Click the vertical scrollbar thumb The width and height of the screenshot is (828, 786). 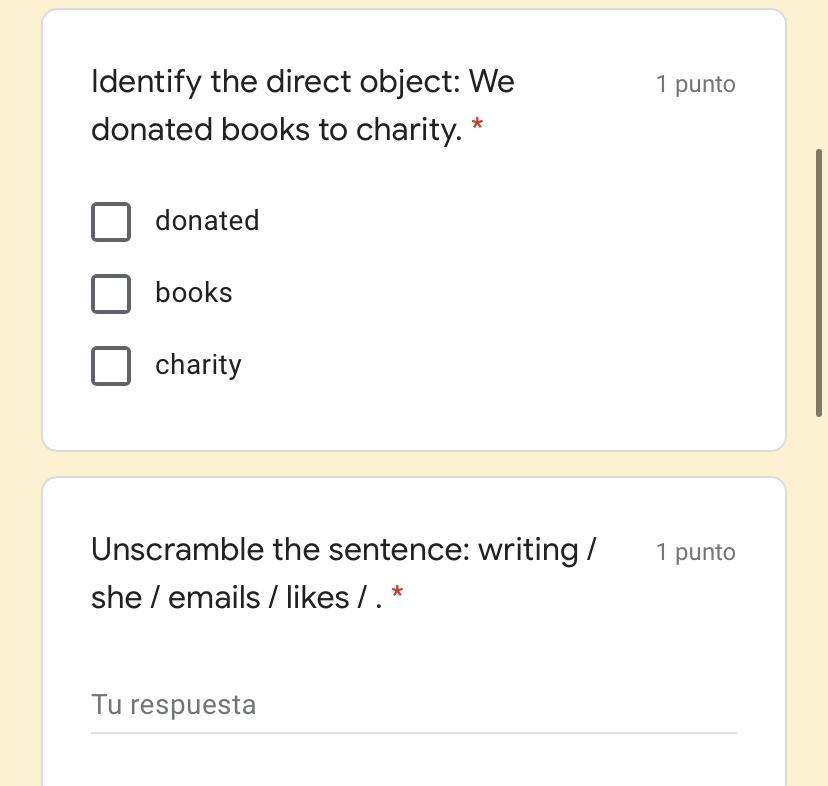pos(820,282)
